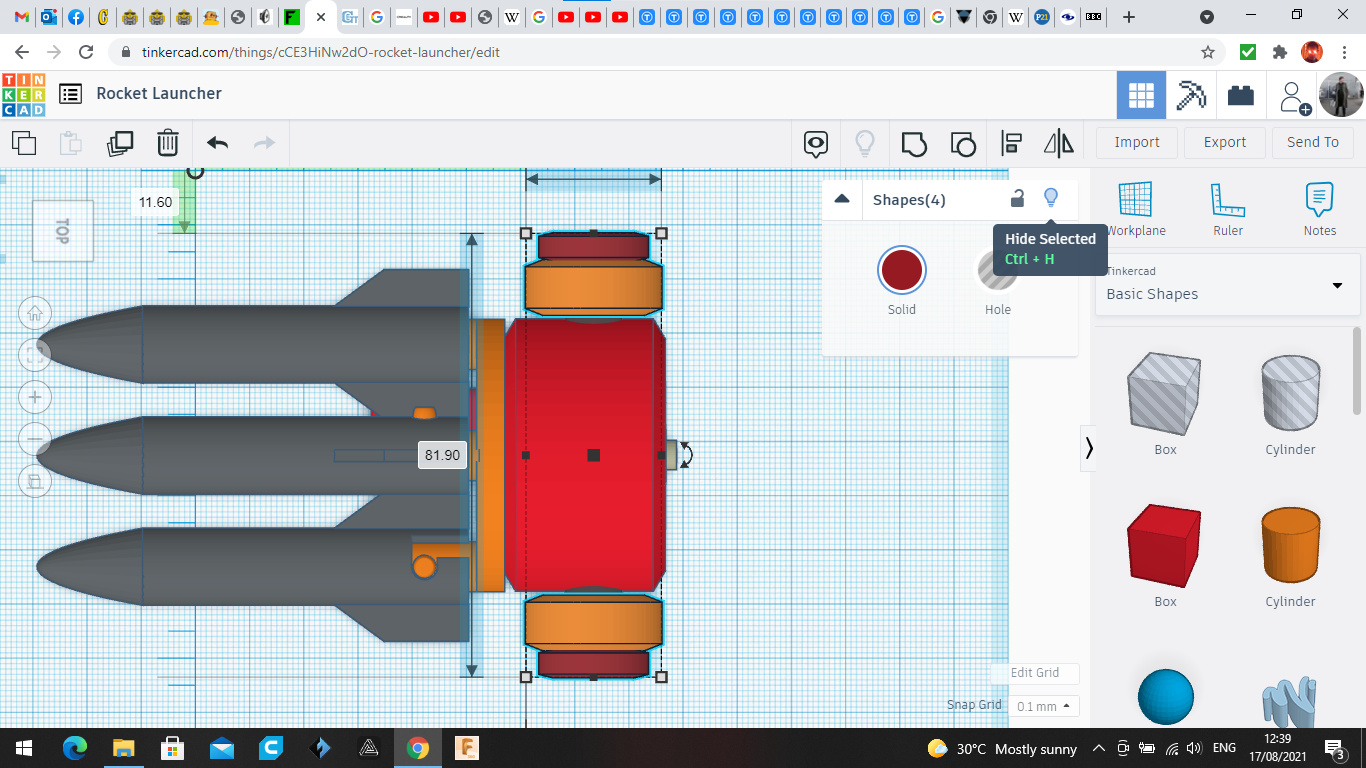Collapse the Shapes(4) inspector panel
The width and height of the screenshot is (1366, 768).
(x=842, y=199)
